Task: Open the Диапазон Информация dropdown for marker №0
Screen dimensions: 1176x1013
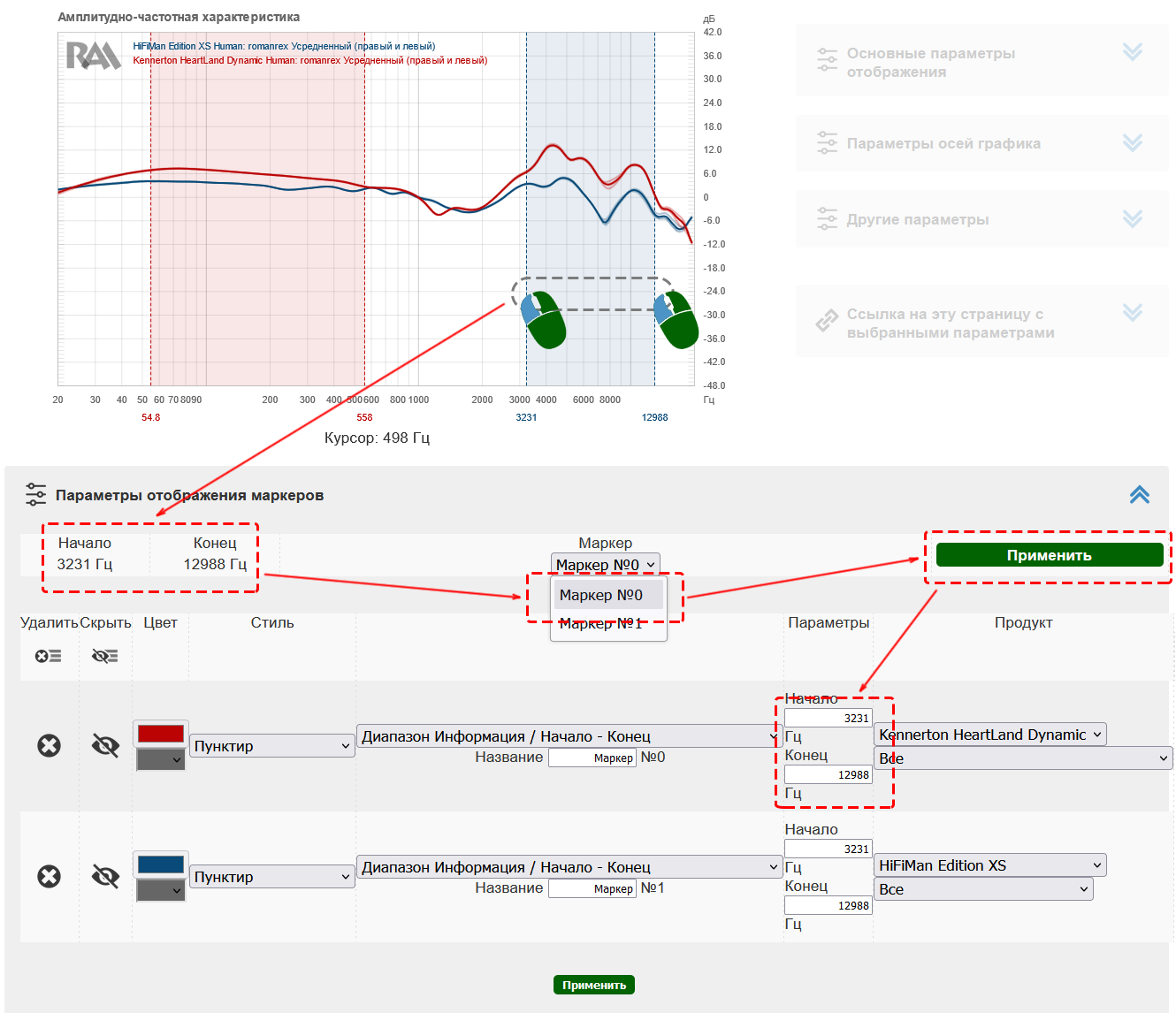Action: 569,736
